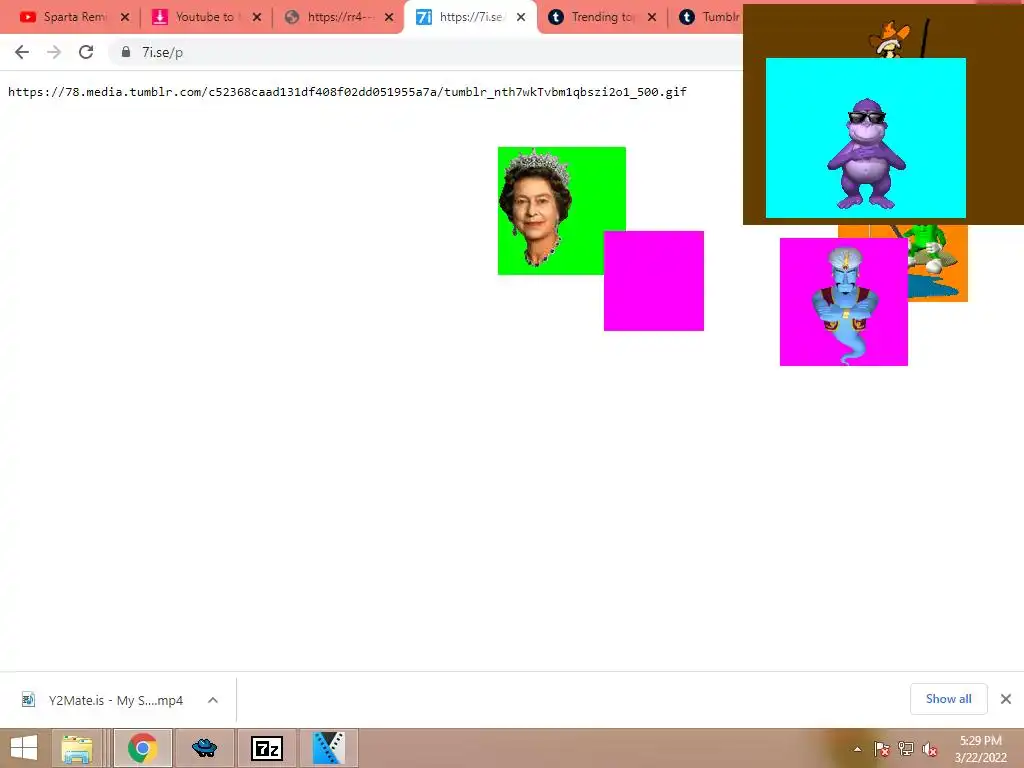Switch to the Youtube to downloader tab
This screenshot has height=768, width=1024.
click(206, 17)
